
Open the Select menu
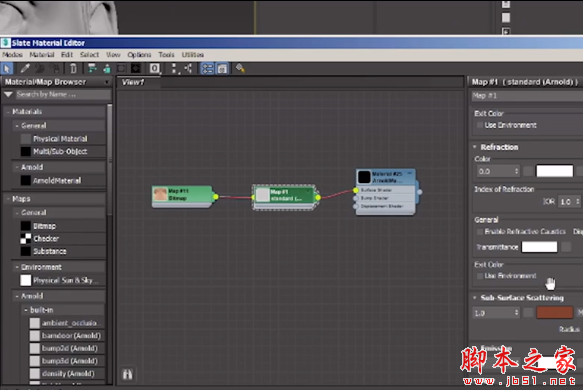89,55
